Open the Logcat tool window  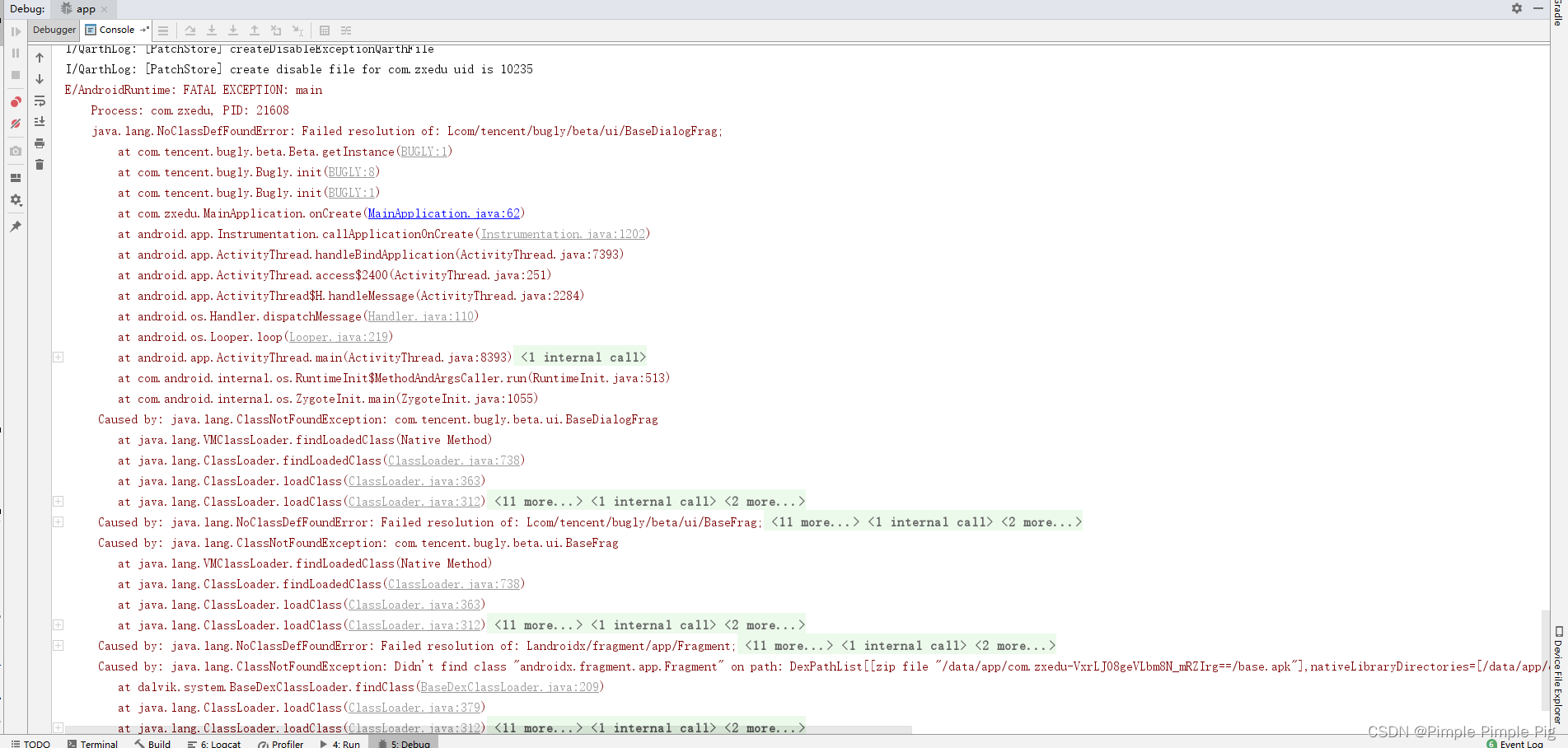[214, 743]
